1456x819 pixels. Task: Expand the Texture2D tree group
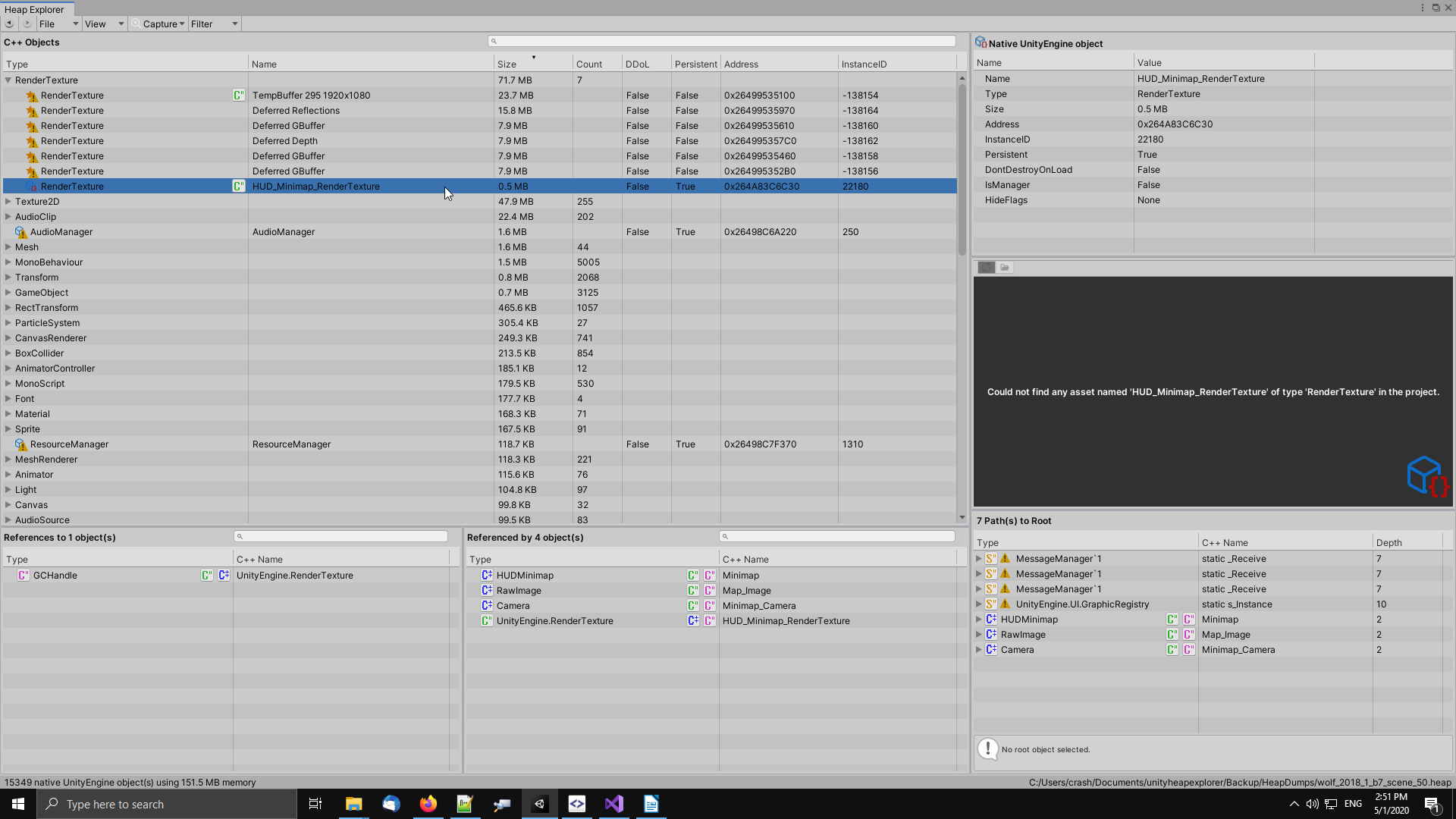click(x=8, y=202)
